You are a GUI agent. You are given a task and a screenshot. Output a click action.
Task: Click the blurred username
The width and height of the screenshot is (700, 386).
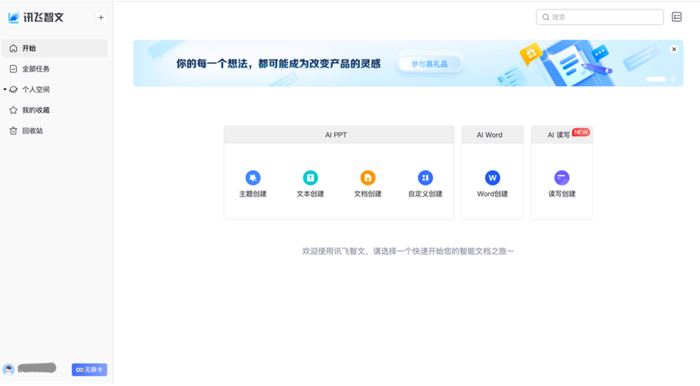click(x=37, y=368)
